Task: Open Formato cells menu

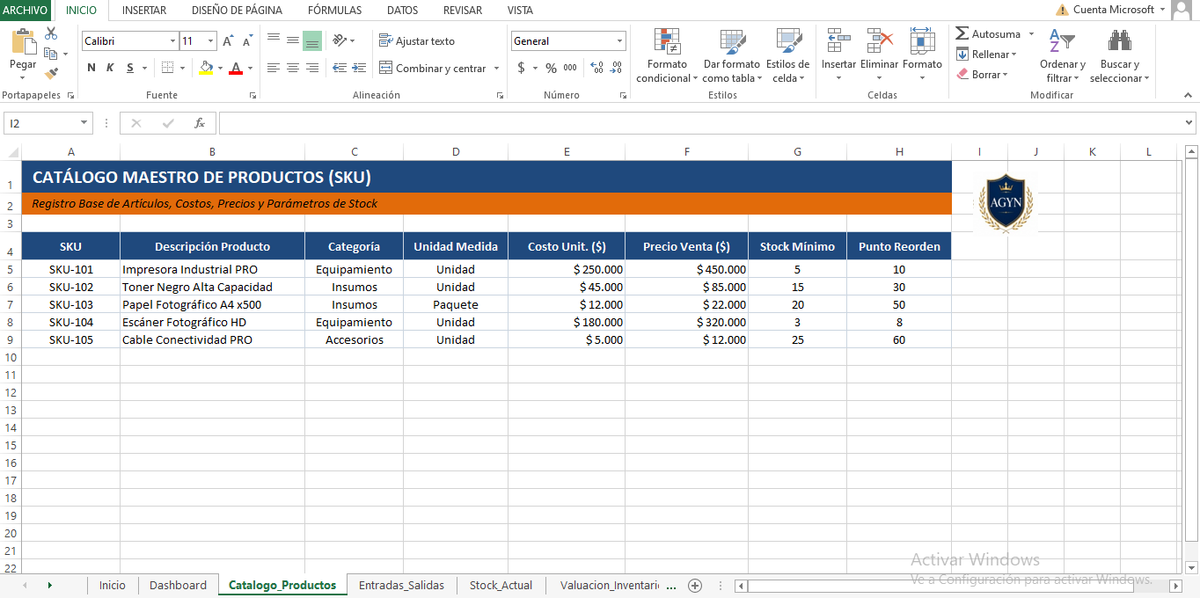Action: tap(922, 53)
